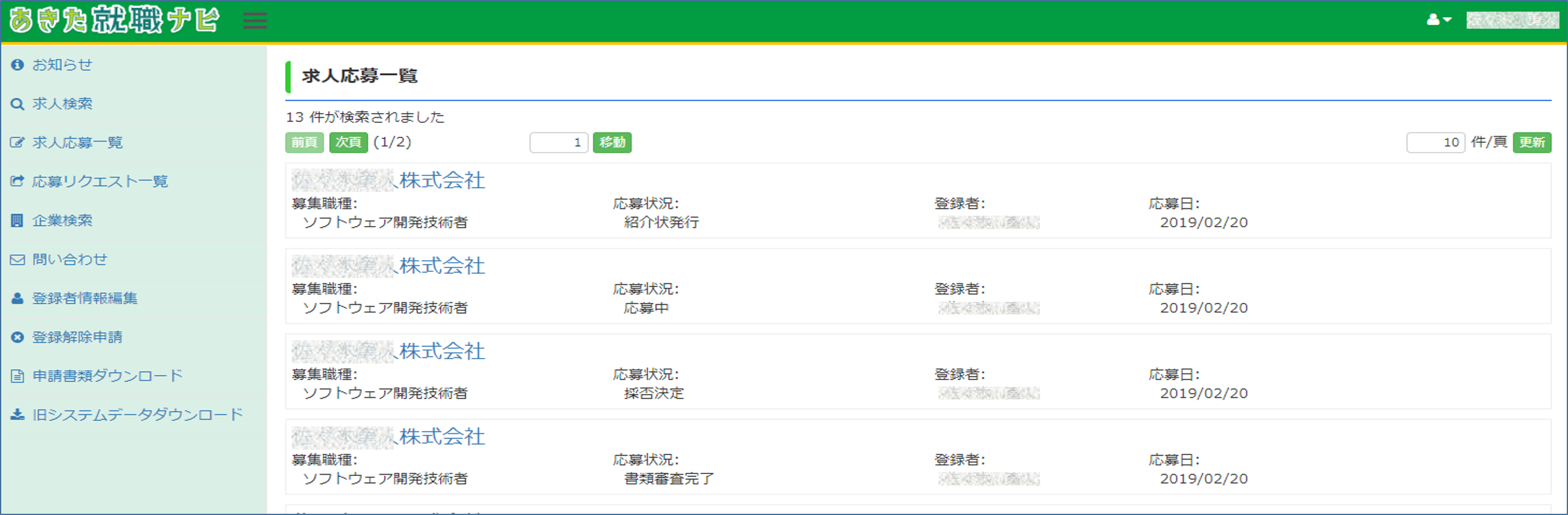Click the 申請書類ダウンロード document icon

tap(17, 376)
